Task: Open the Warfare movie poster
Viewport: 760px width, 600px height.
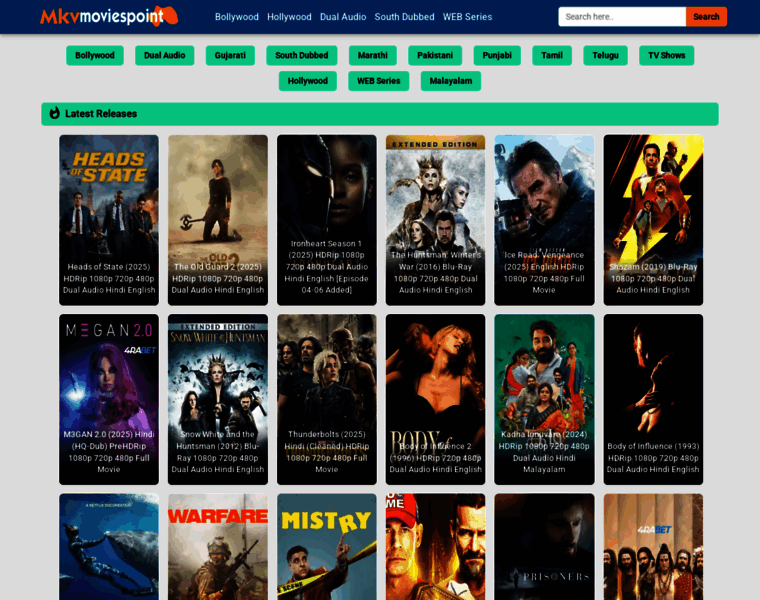Action: tap(218, 547)
